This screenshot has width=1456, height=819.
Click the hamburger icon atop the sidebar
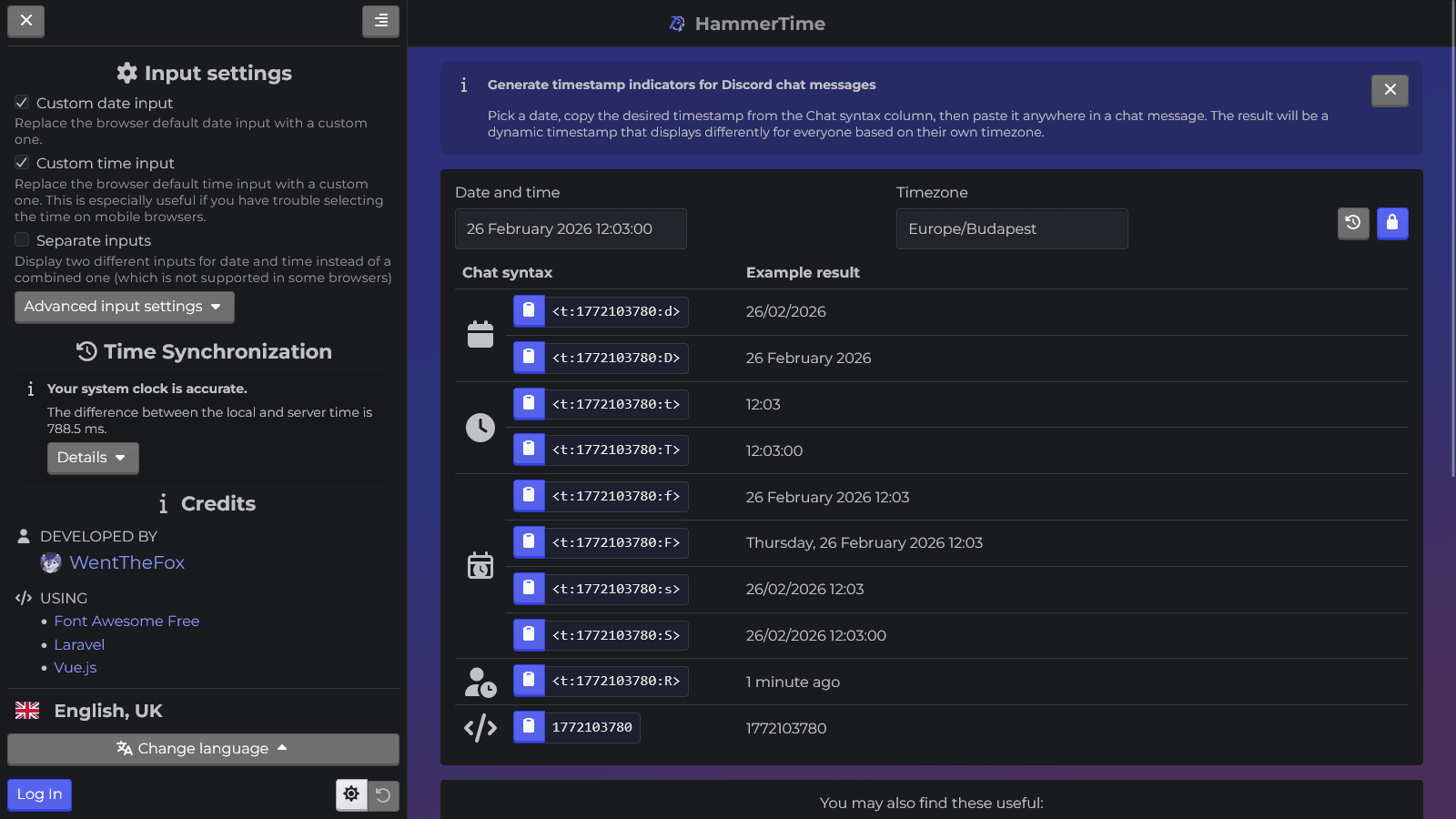[x=380, y=21]
